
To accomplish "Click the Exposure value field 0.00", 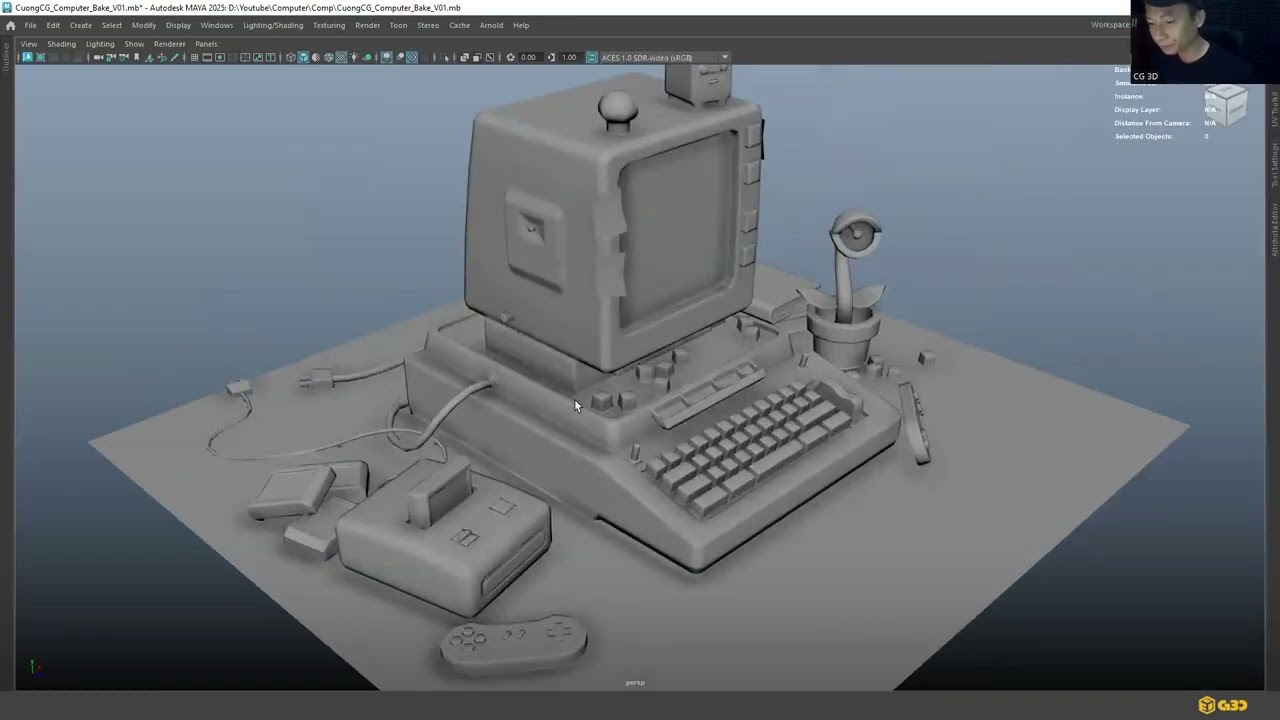I will pyautogui.click(x=530, y=57).
